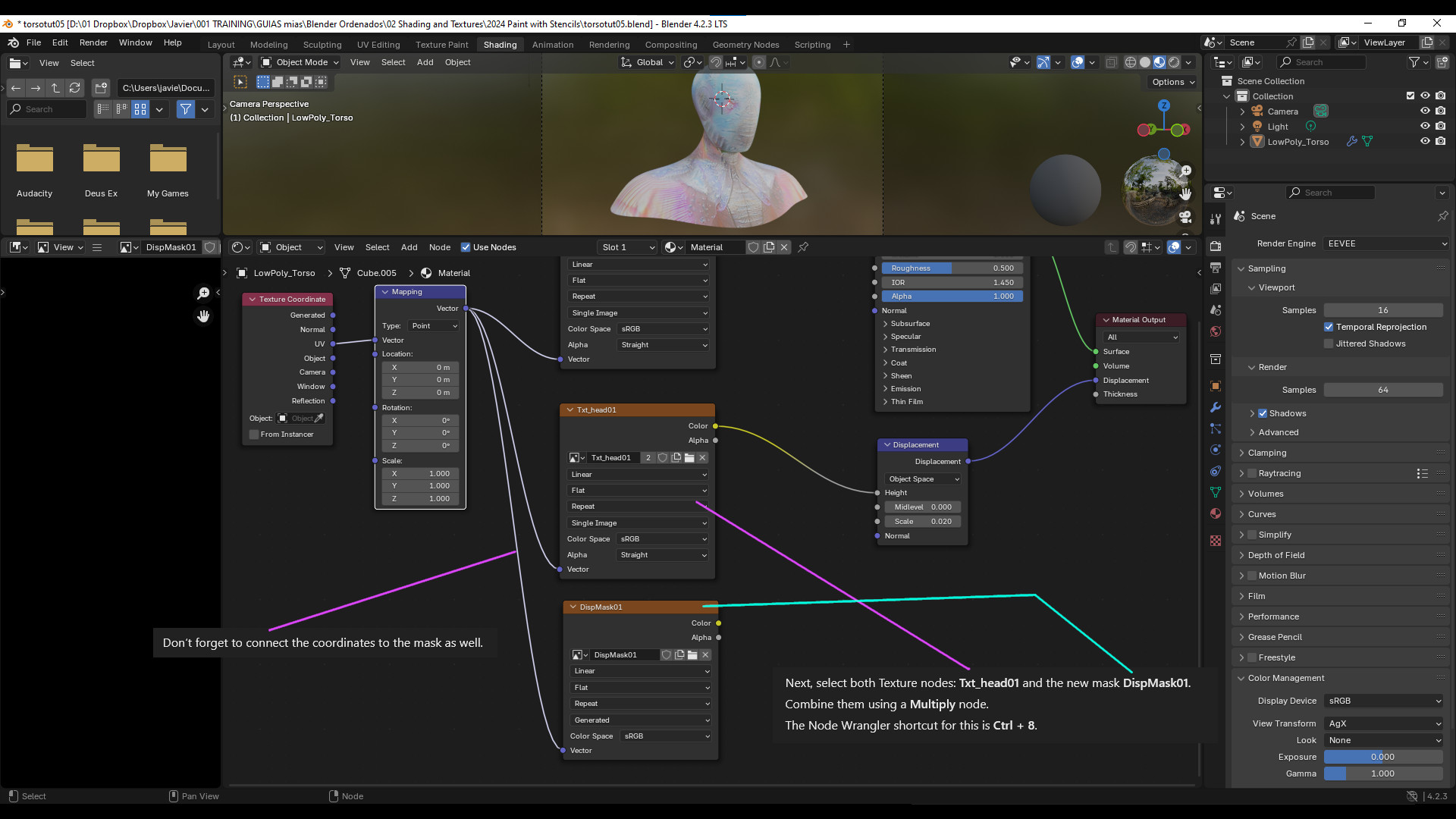Open the Tool properties tab icon
Image resolution: width=1456 pixels, height=819 pixels.
(x=1216, y=218)
